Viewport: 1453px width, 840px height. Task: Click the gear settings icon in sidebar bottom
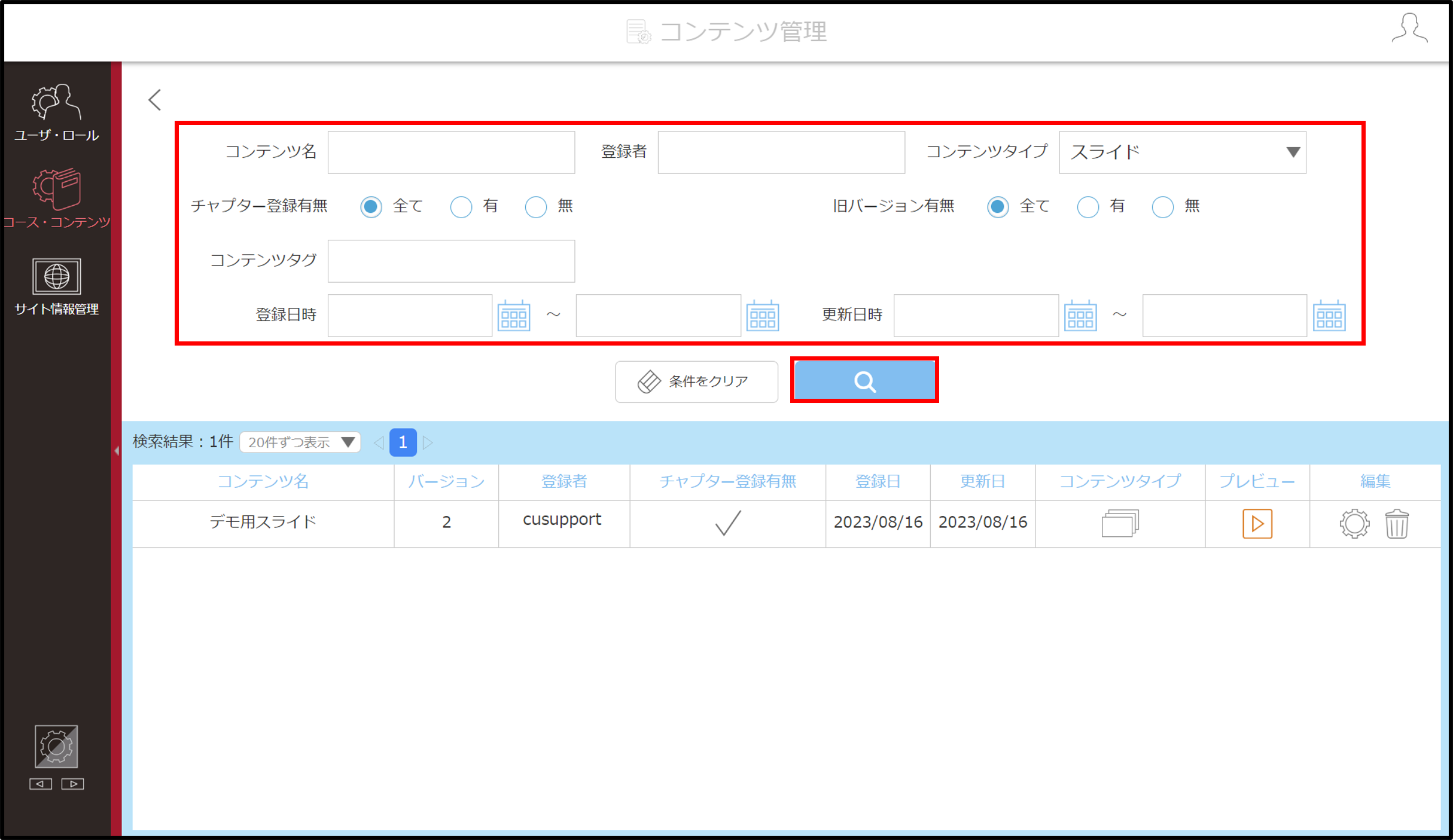[x=56, y=746]
